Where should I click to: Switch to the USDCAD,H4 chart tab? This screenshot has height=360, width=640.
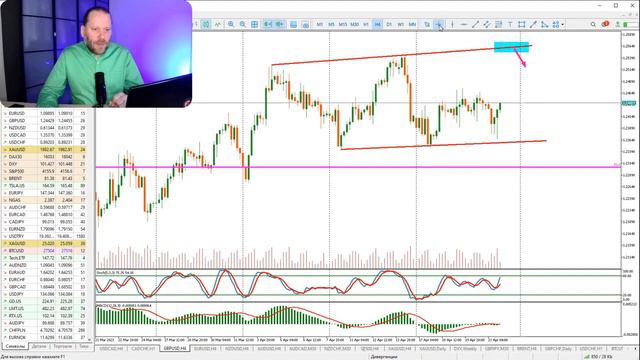coord(111,349)
